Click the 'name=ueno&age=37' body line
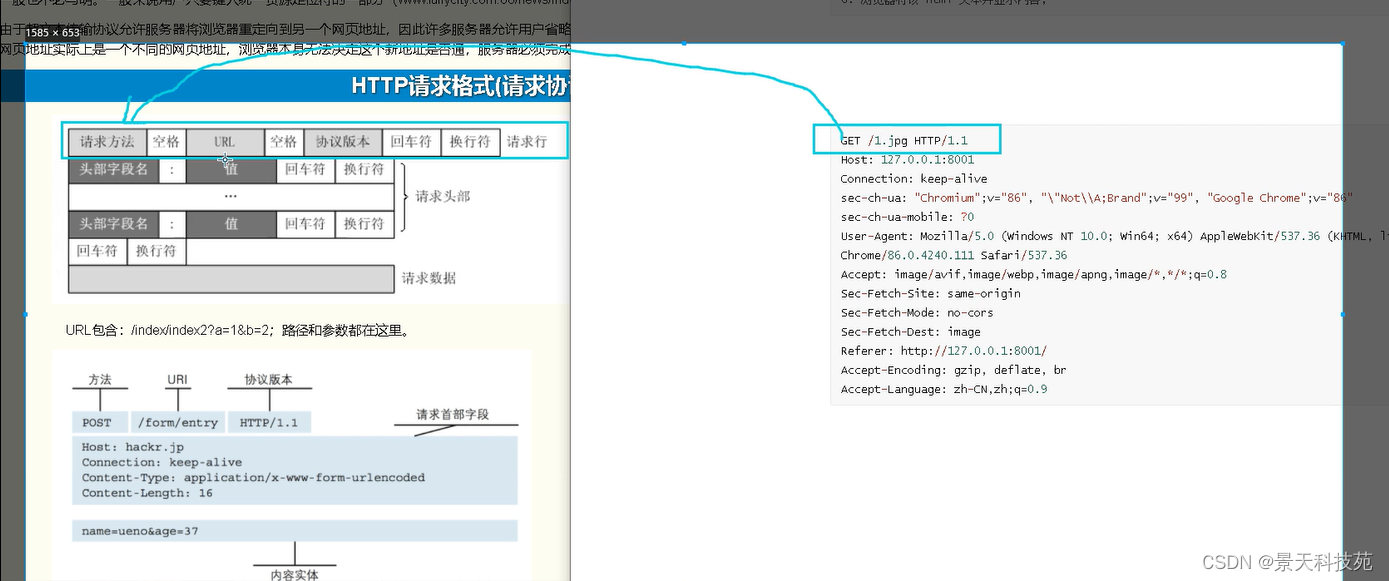Image resolution: width=1389 pixels, height=581 pixels. click(140, 531)
